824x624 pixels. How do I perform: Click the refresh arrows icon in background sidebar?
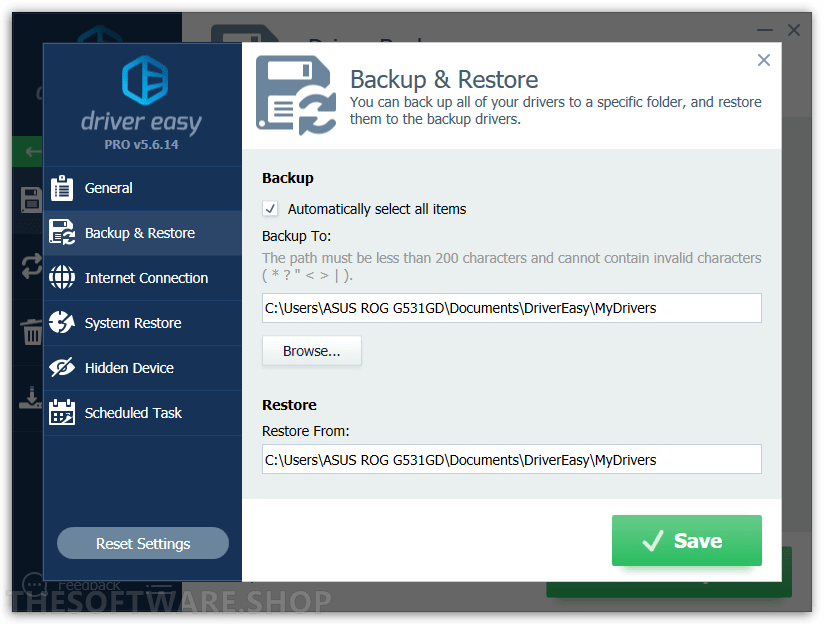pyautogui.click(x=32, y=266)
